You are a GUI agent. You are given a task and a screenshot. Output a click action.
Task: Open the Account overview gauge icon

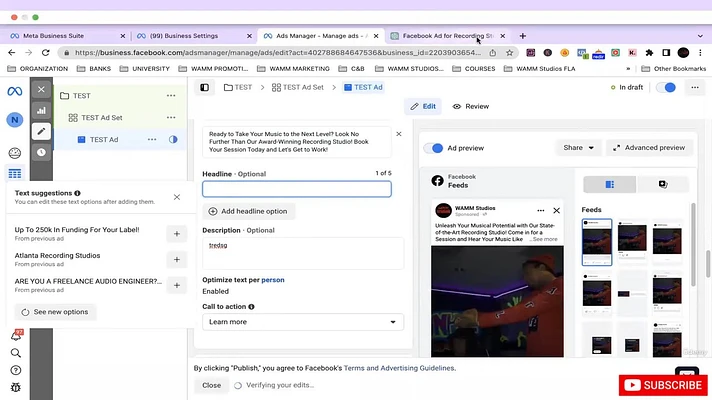(15, 153)
